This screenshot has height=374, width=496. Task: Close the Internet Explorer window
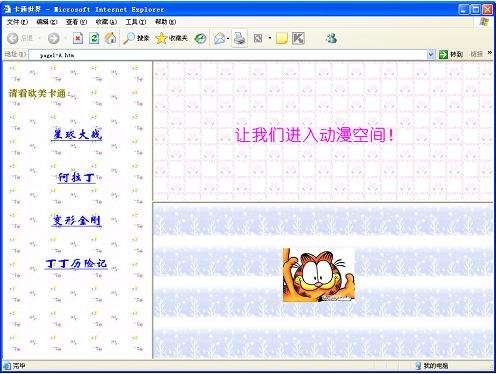tap(487, 9)
